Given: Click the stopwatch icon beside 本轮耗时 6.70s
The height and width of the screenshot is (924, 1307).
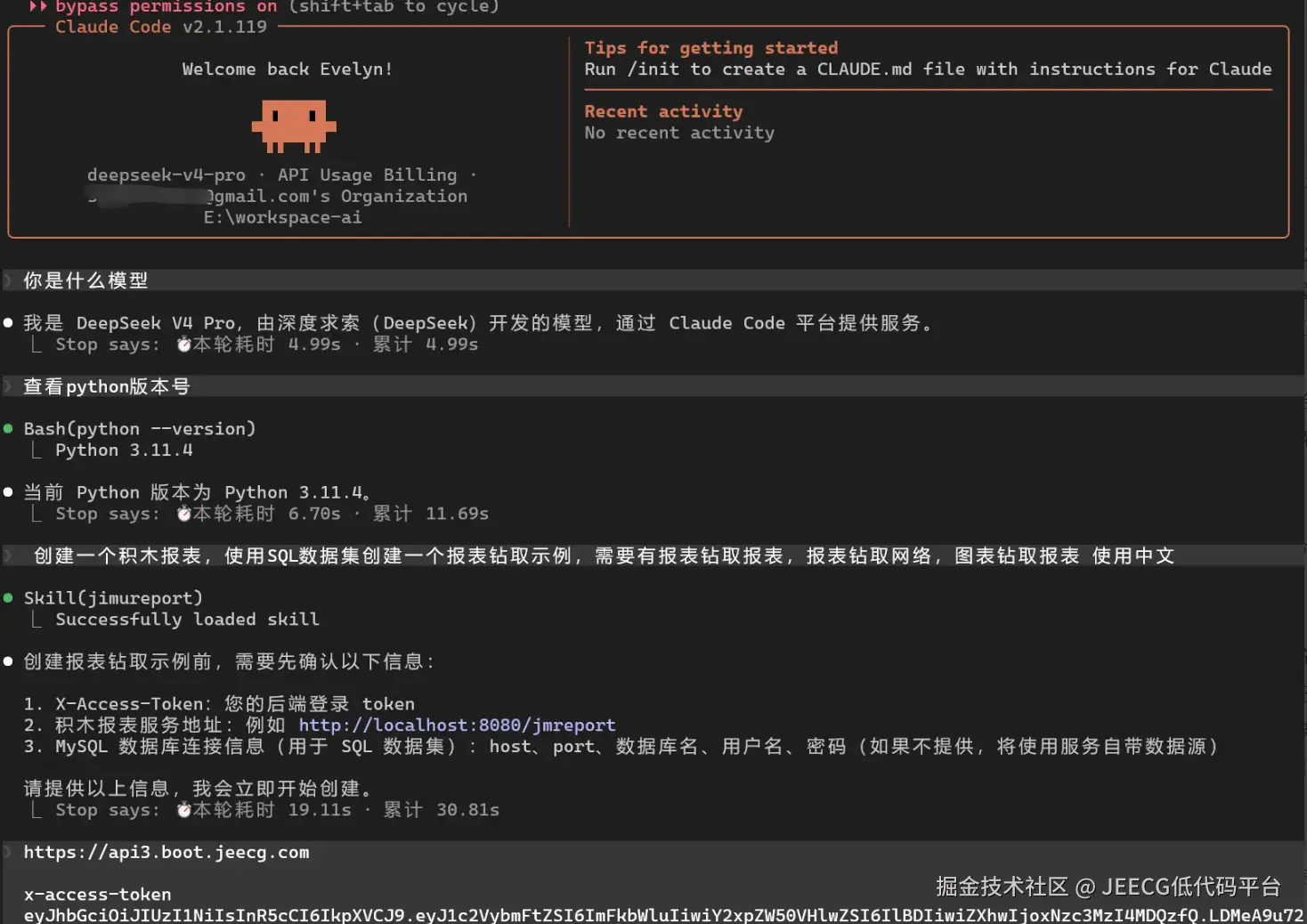Looking at the screenshot, I should (183, 514).
